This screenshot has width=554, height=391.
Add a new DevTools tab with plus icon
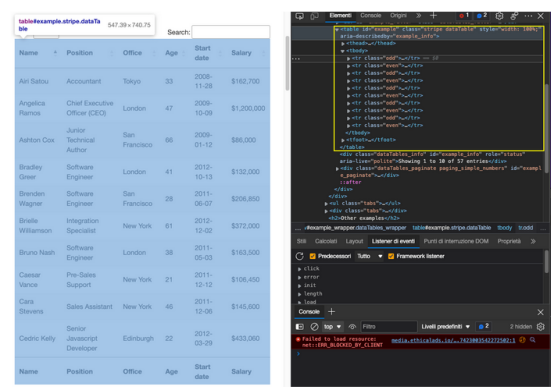[433, 16]
